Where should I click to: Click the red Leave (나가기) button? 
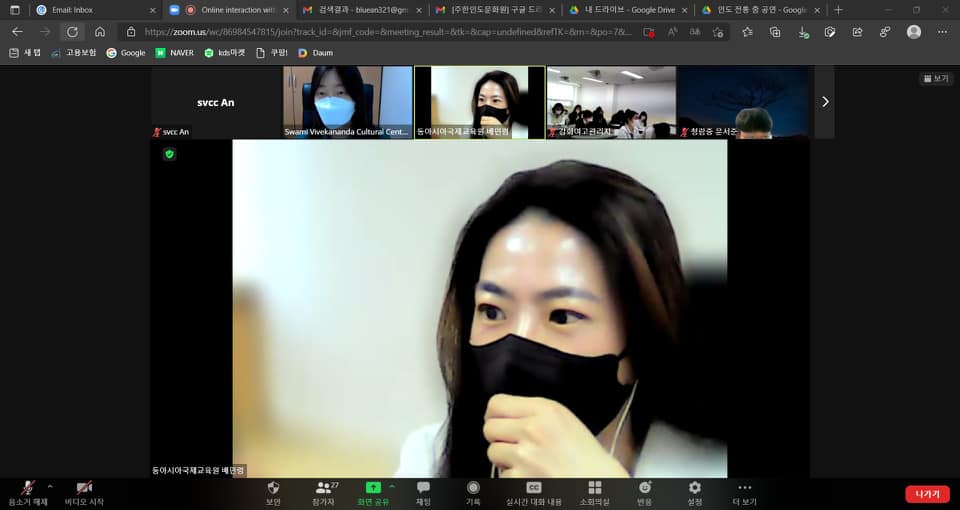927,494
